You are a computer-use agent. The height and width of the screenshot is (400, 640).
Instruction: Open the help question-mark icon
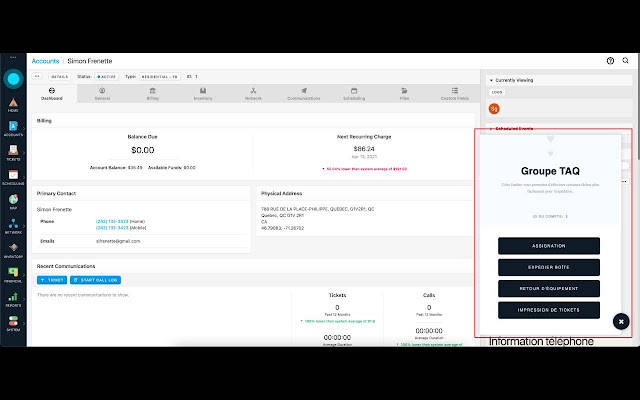coord(610,61)
